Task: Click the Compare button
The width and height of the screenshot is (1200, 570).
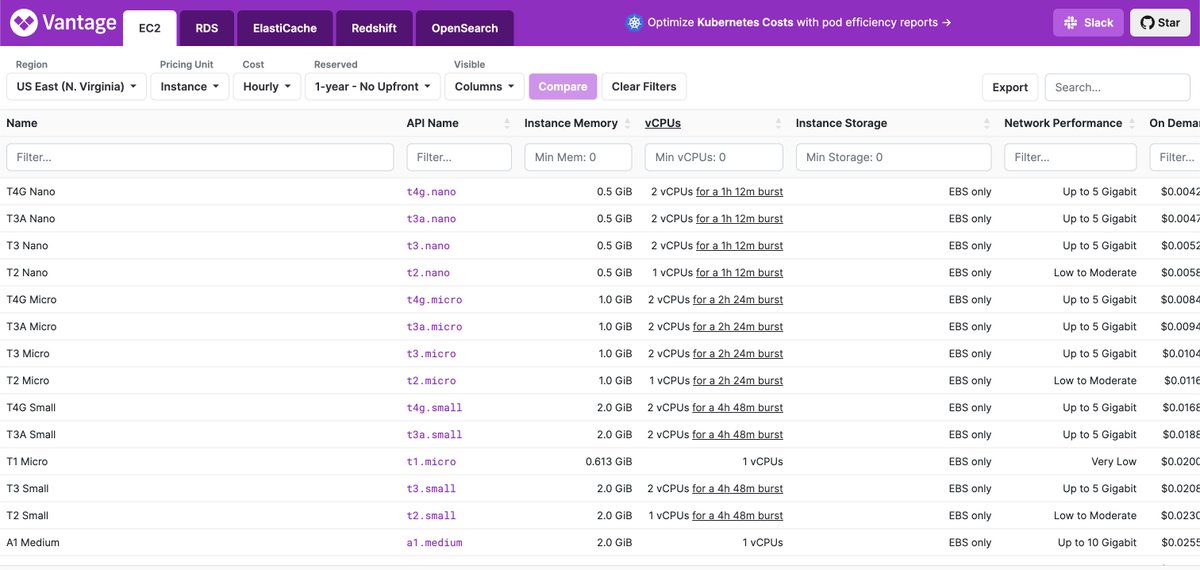Action: [x=563, y=87]
